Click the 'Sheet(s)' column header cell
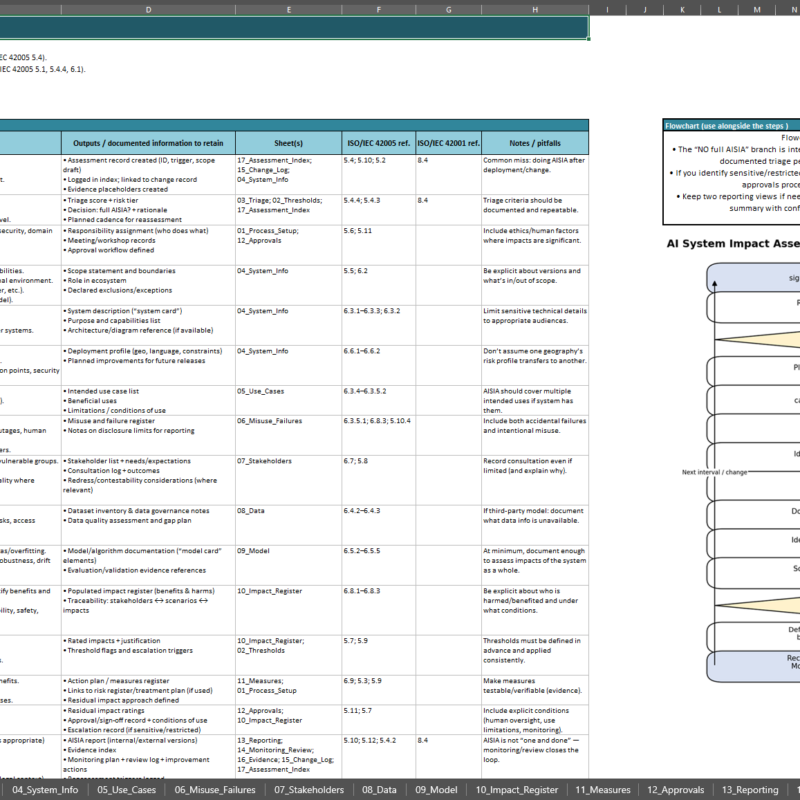800x800 pixels. (288, 142)
